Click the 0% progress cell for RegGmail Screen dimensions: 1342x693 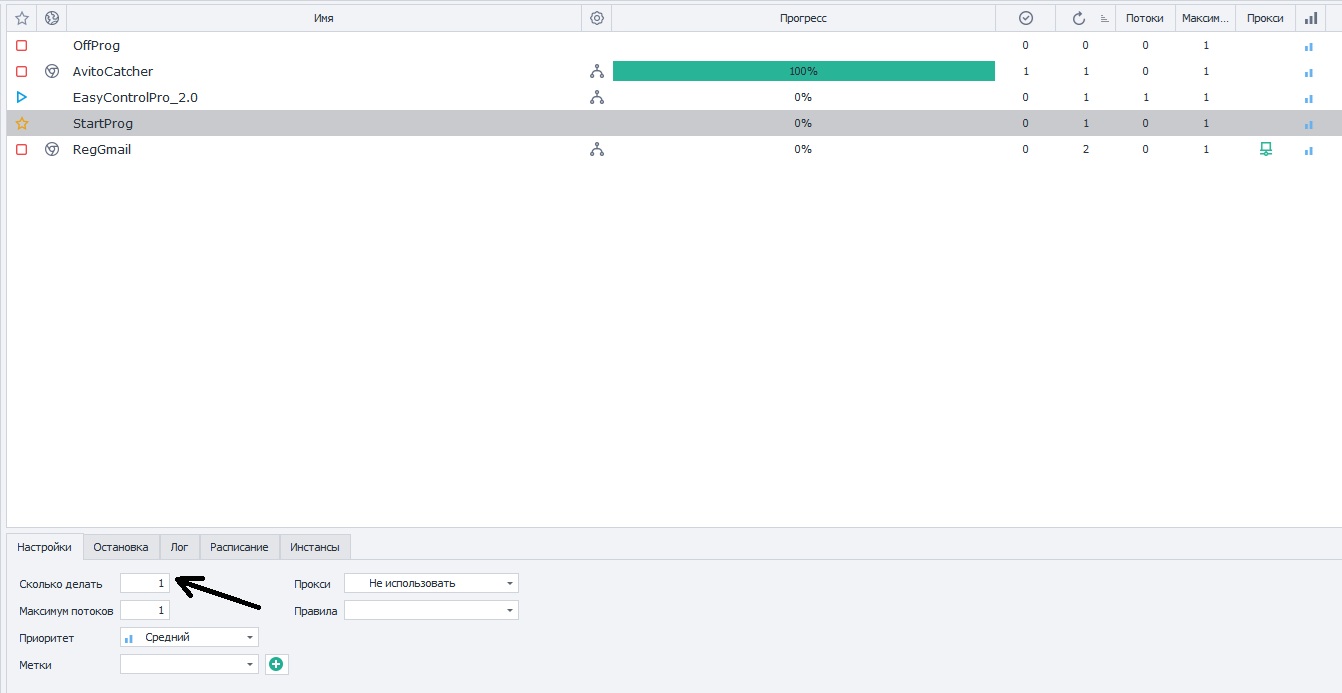coord(803,150)
